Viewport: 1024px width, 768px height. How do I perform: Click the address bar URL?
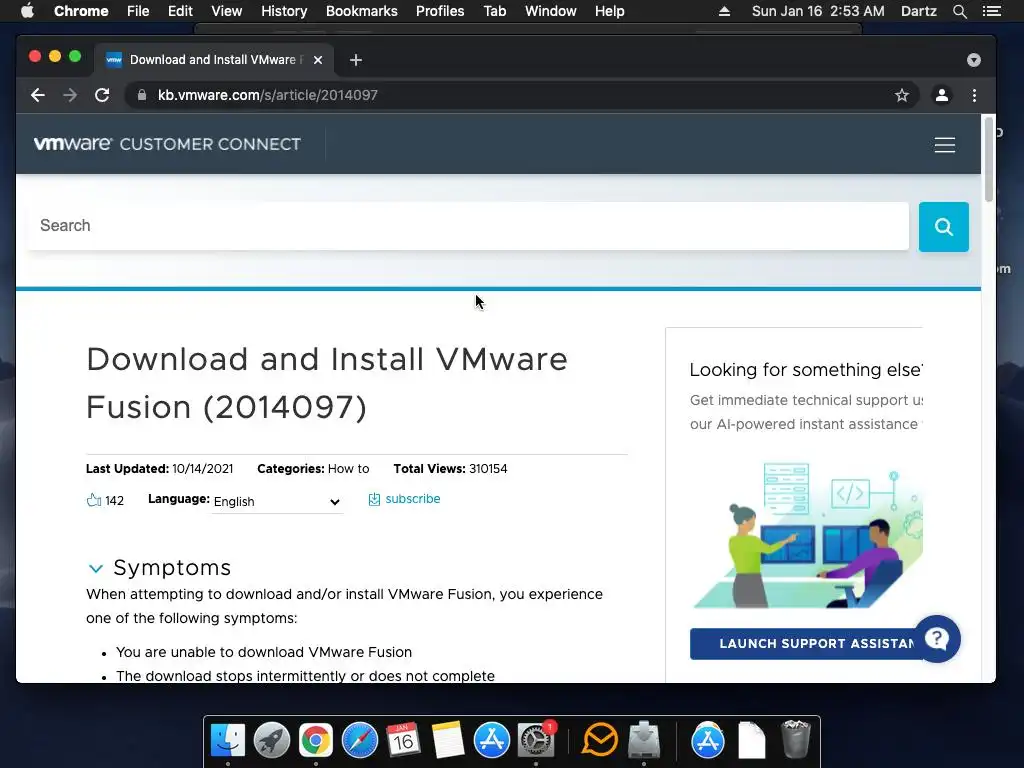pyautogui.click(x=268, y=95)
